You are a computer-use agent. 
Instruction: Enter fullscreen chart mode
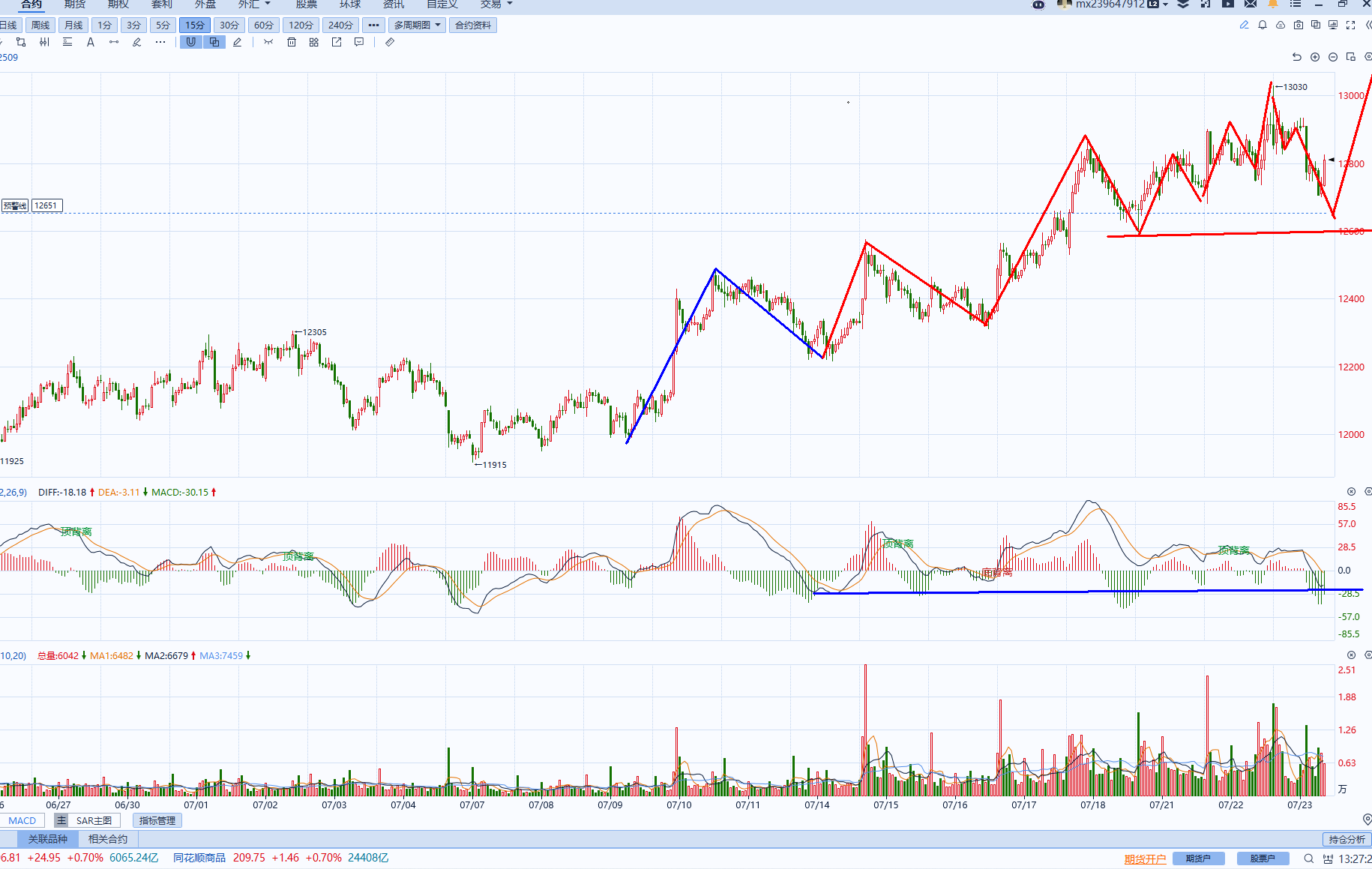click(1351, 25)
